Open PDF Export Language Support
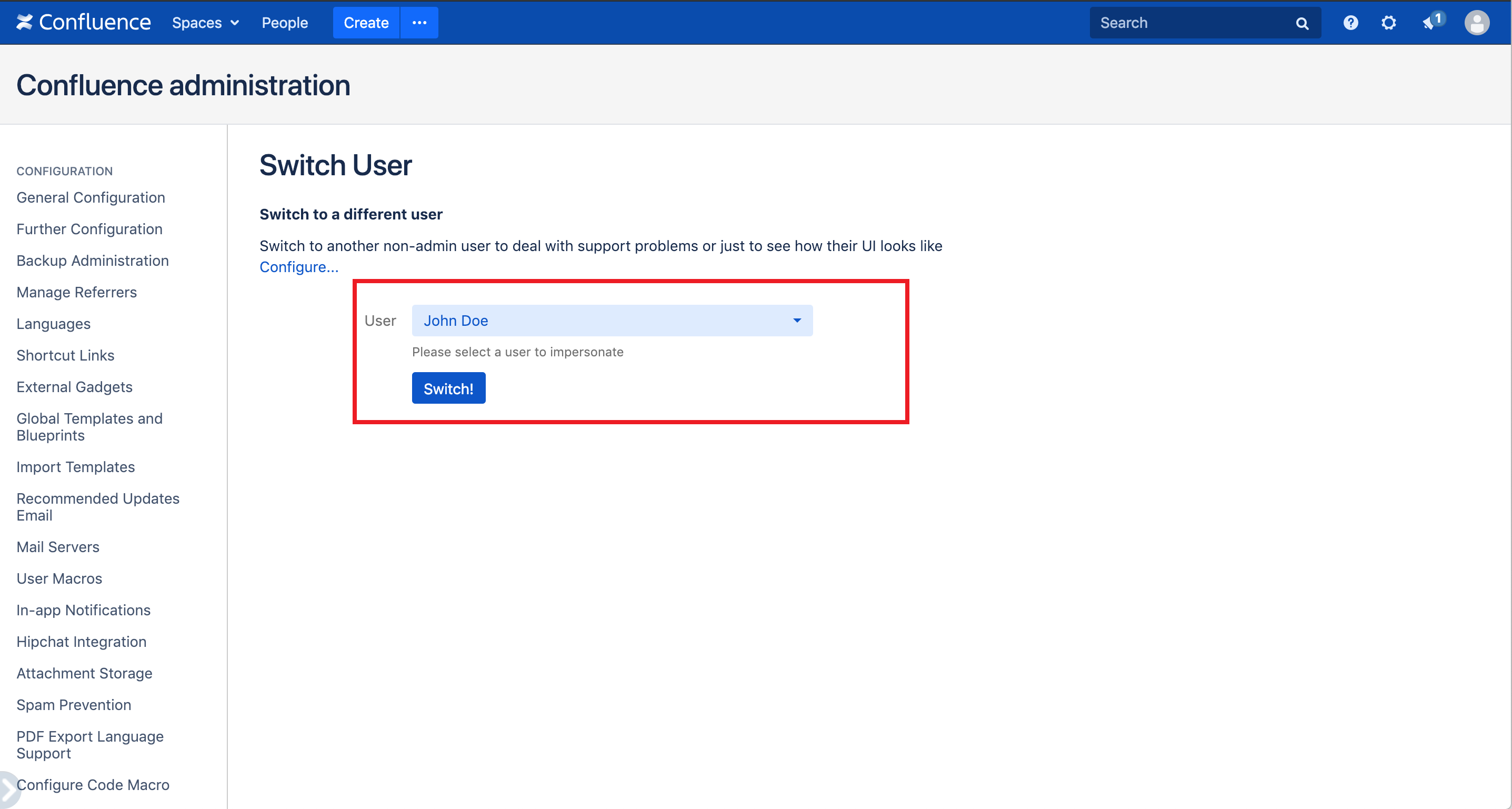The height and width of the screenshot is (809, 1512). 90,744
